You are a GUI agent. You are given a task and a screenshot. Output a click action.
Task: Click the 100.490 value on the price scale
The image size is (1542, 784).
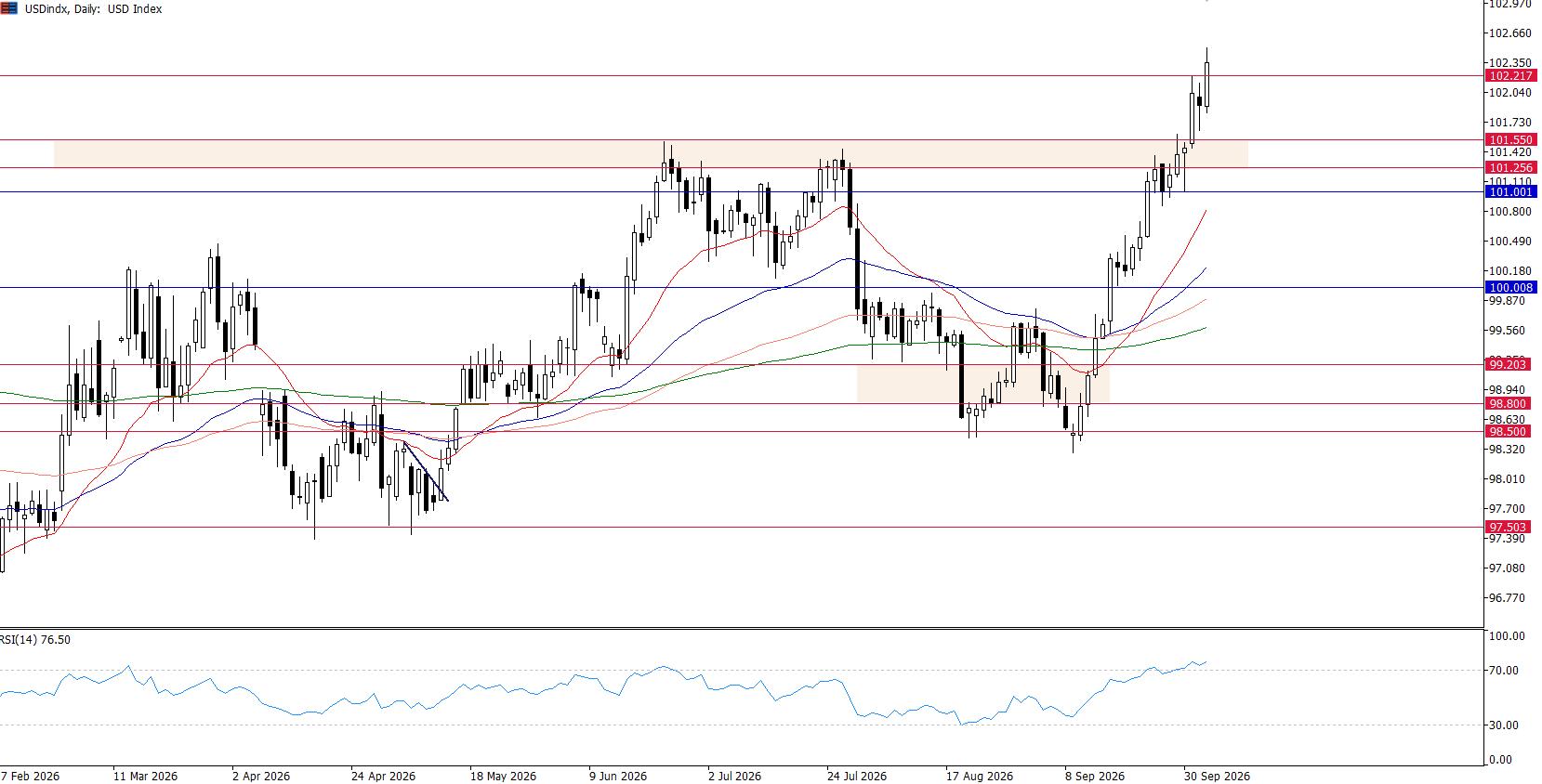(1510, 242)
